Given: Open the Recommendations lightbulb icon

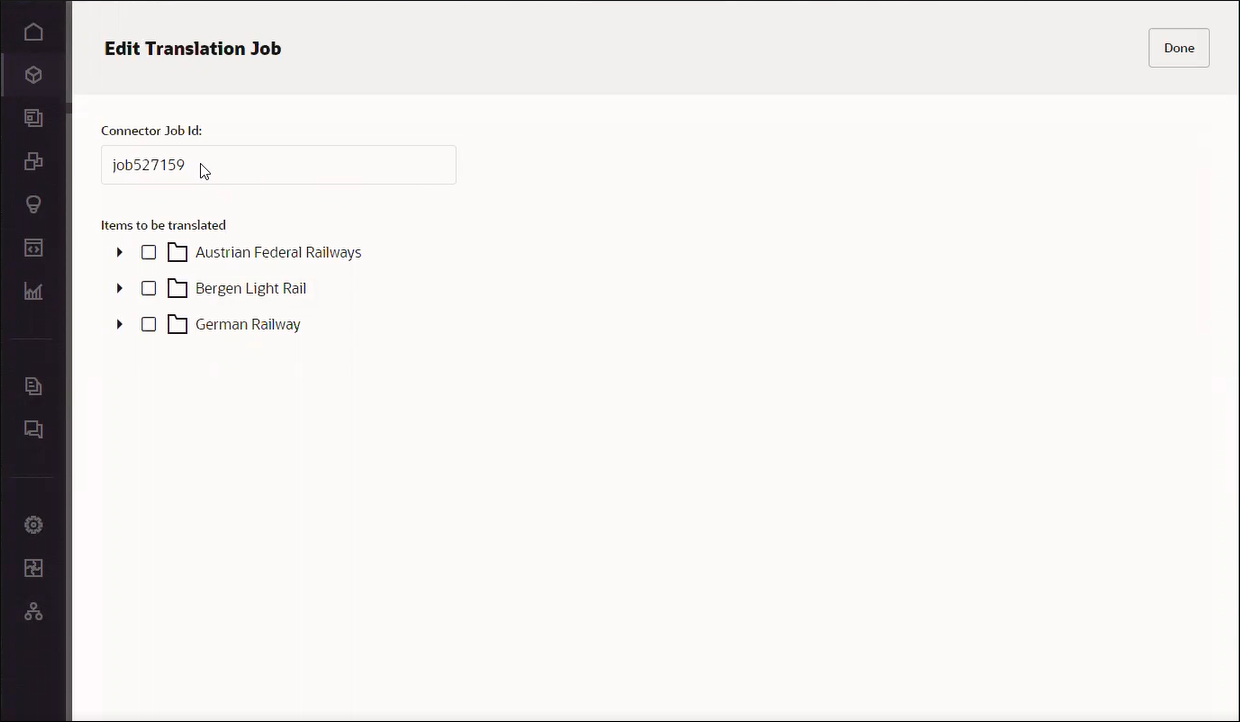Looking at the screenshot, I should [33, 204].
